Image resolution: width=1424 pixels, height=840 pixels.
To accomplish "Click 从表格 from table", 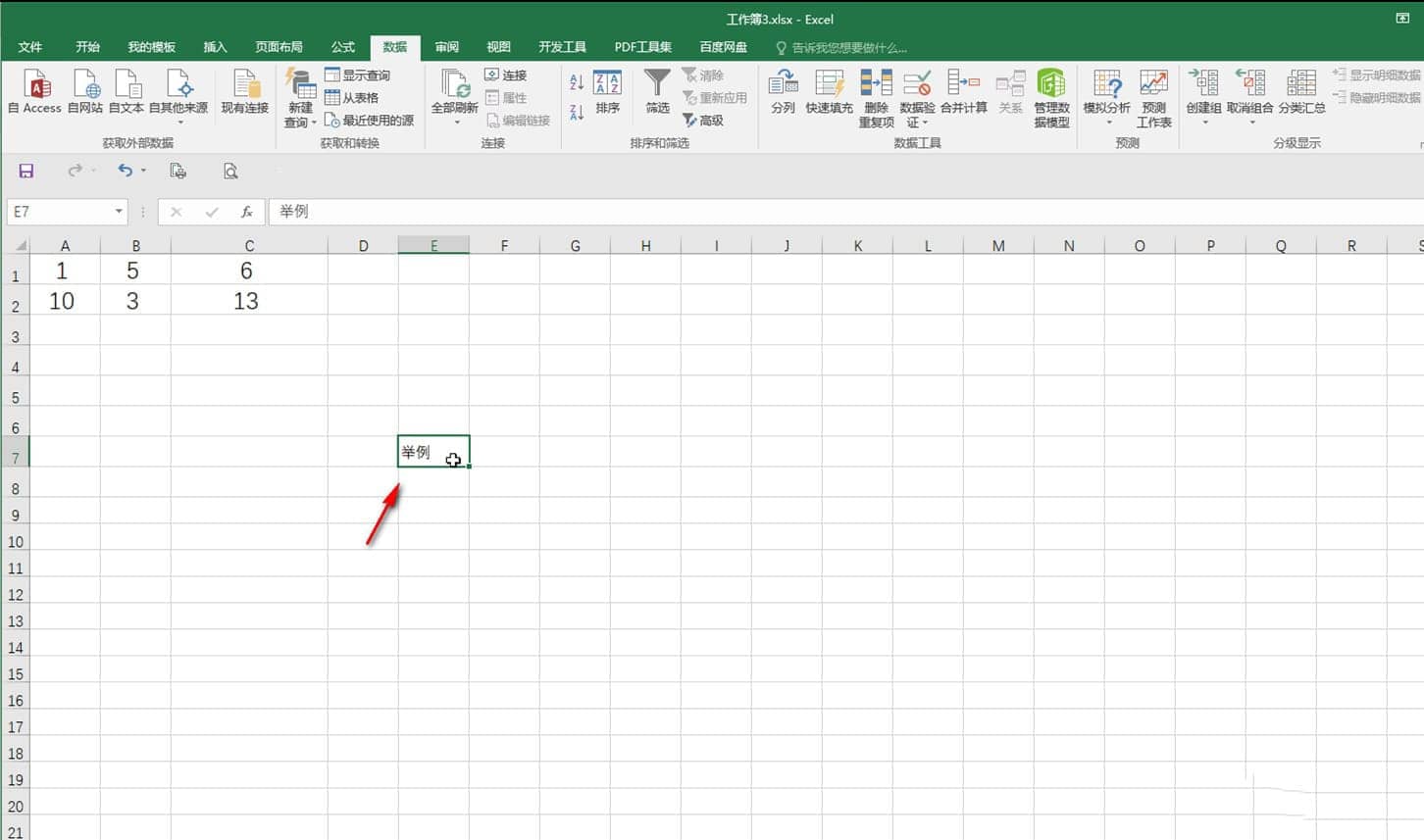I will point(351,98).
